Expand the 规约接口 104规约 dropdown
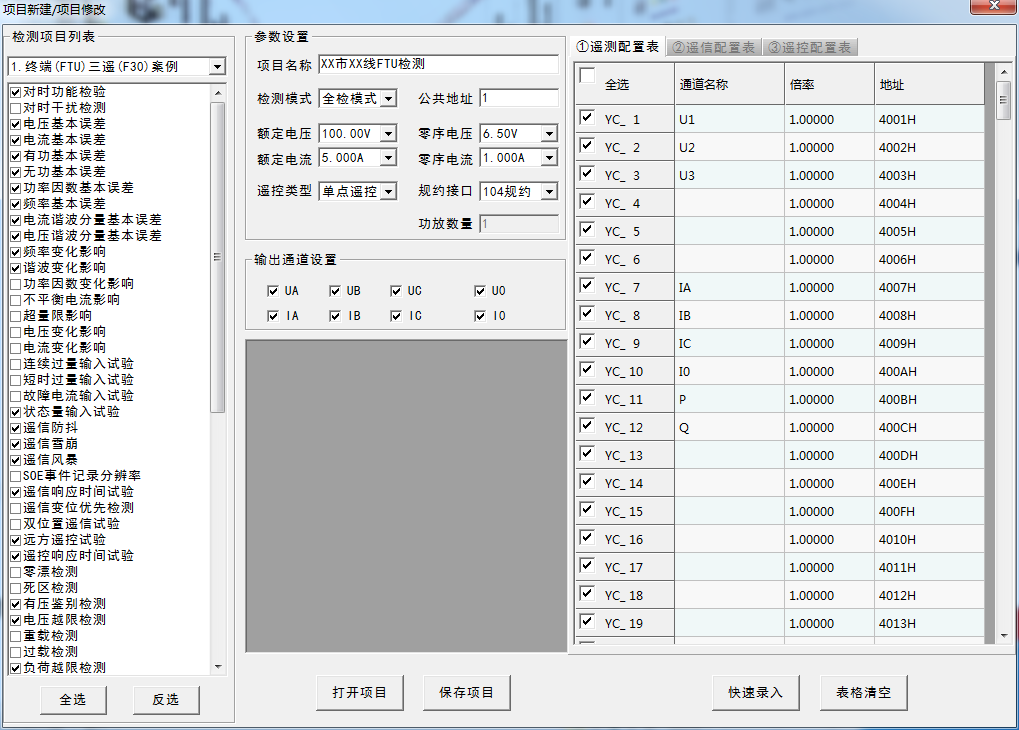 point(549,191)
